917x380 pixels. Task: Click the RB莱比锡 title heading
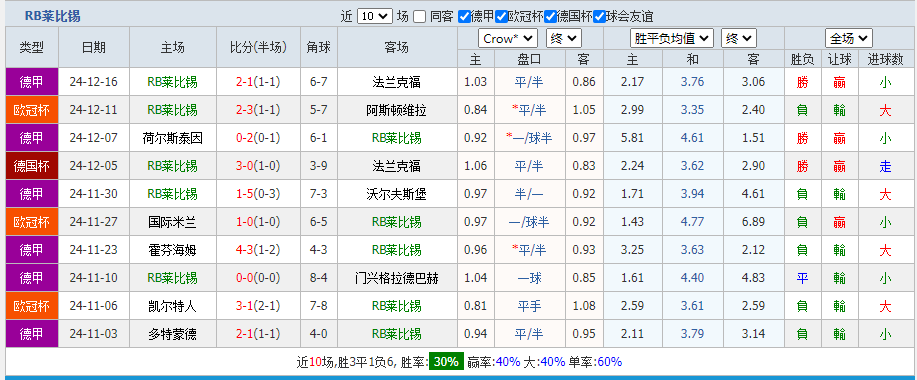tap(53, 16)
